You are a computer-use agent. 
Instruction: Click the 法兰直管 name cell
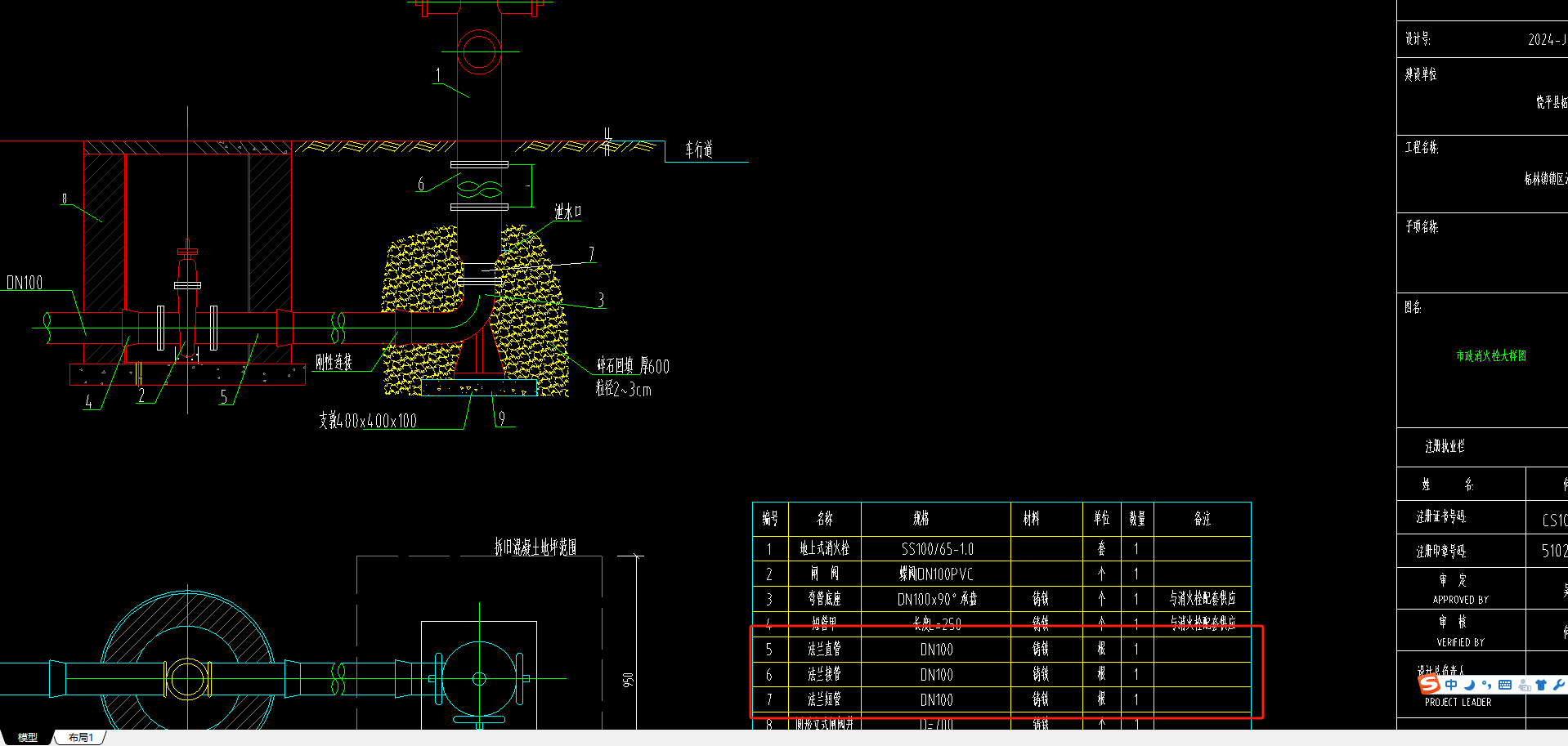click(x=825, y=650)
